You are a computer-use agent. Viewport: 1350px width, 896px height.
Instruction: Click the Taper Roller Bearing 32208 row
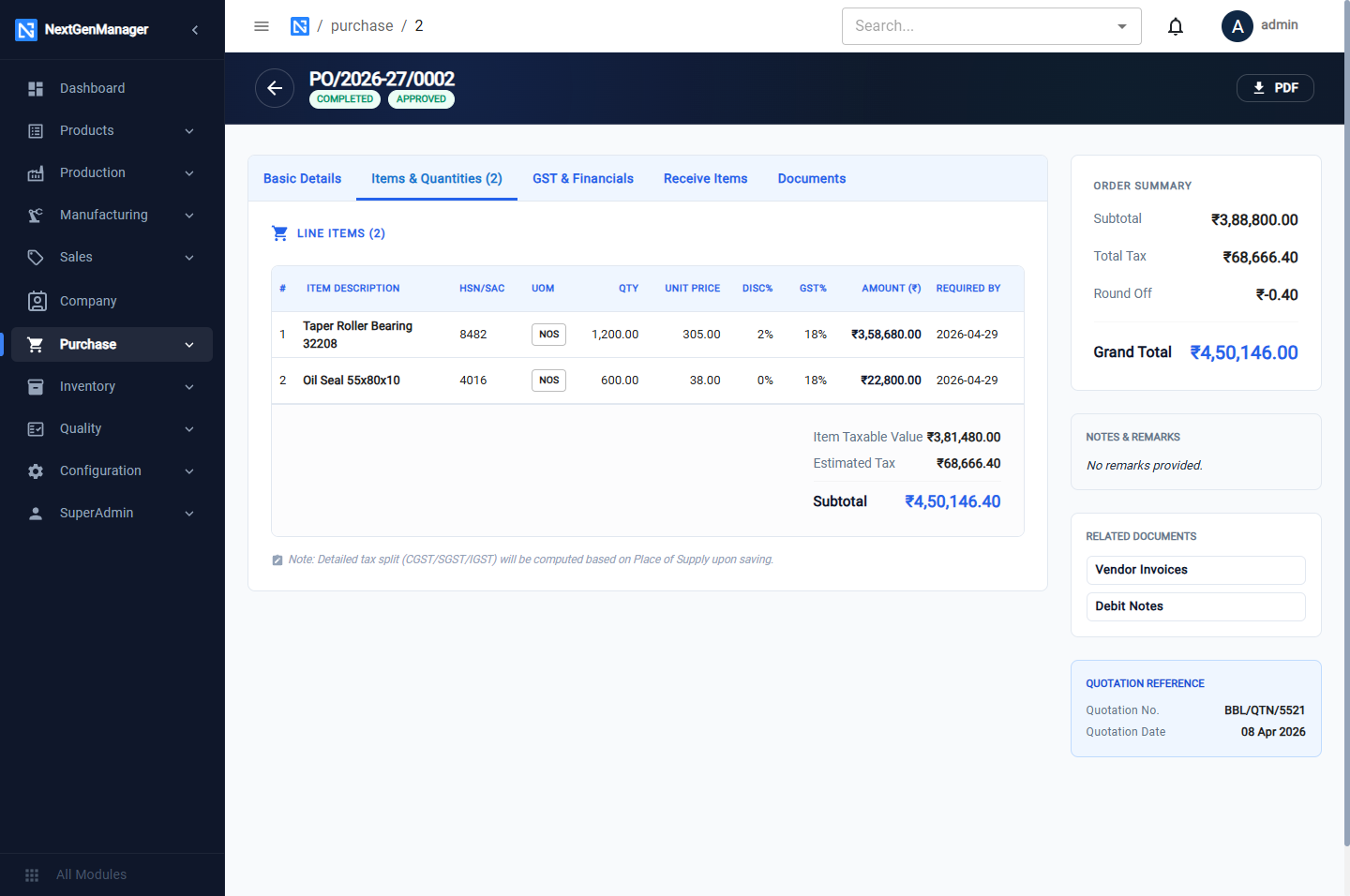coord(648,335)
